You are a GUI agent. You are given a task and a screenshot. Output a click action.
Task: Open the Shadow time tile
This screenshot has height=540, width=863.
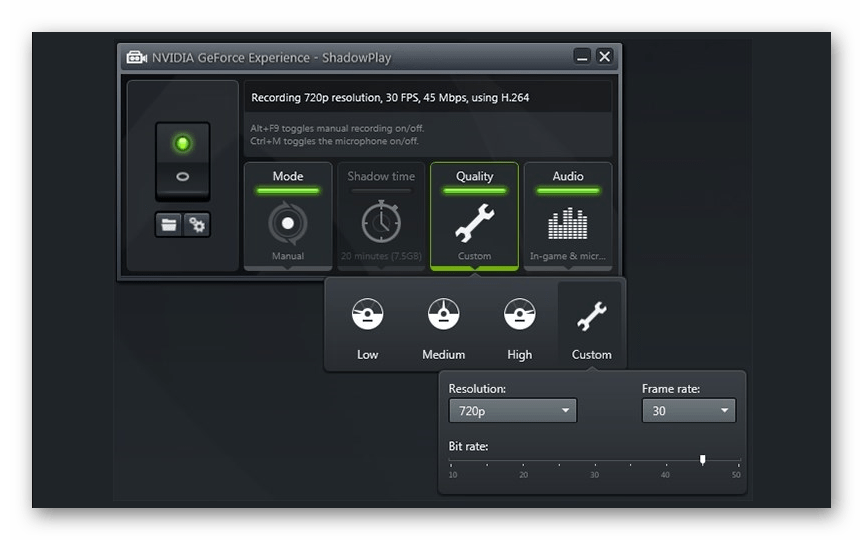click(381, 216)
